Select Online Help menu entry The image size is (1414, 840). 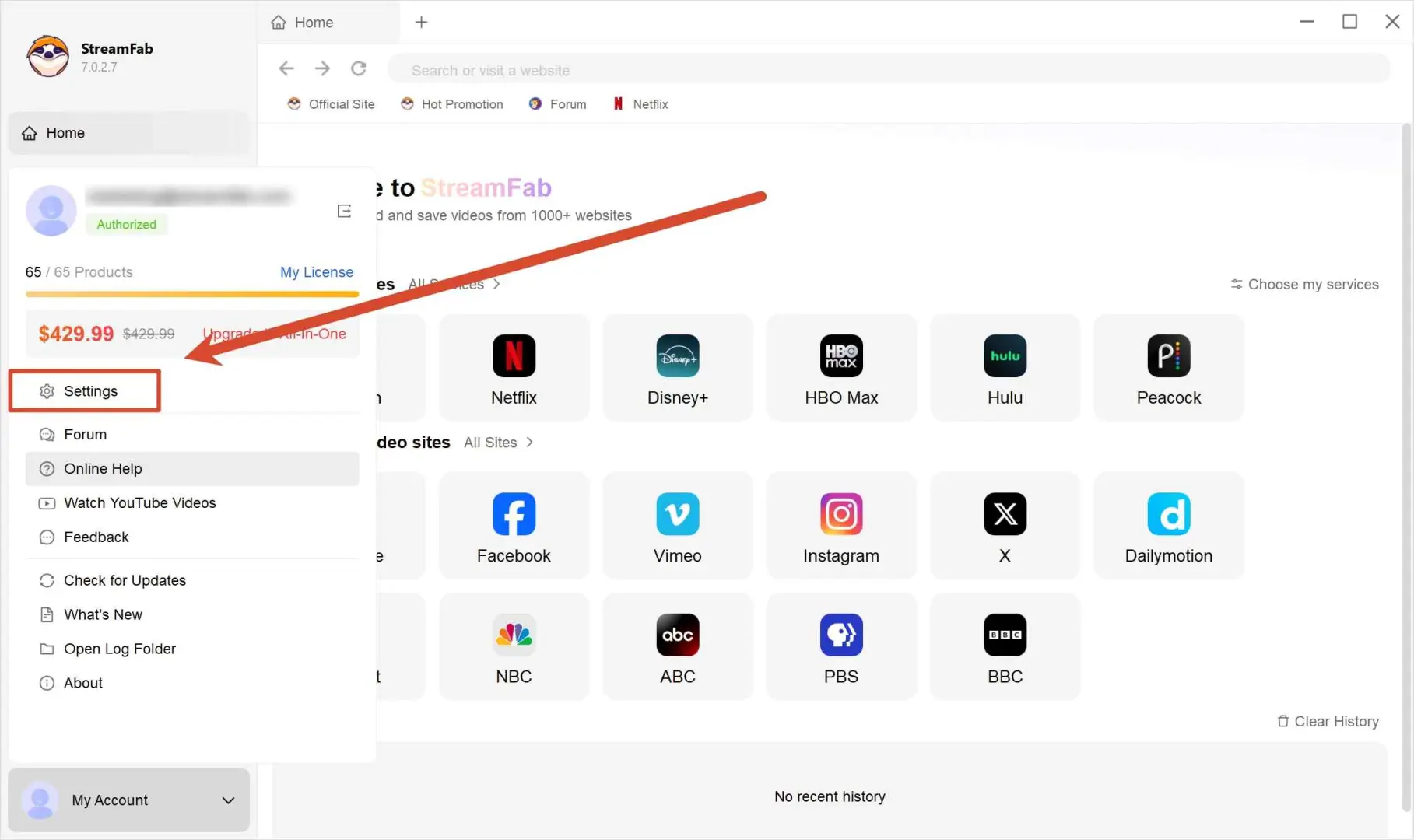192,468
